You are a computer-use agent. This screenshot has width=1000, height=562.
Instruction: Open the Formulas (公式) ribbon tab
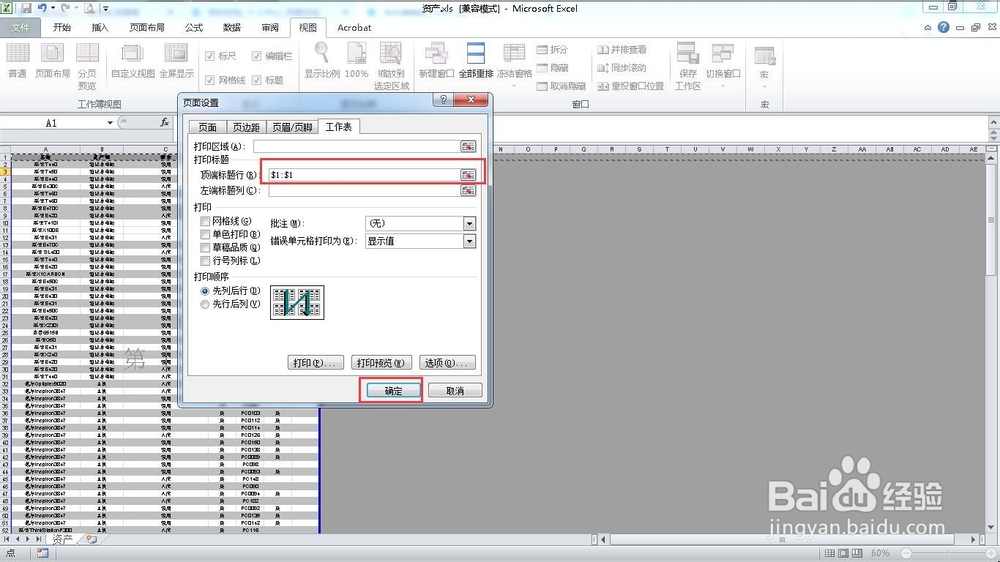194,27
